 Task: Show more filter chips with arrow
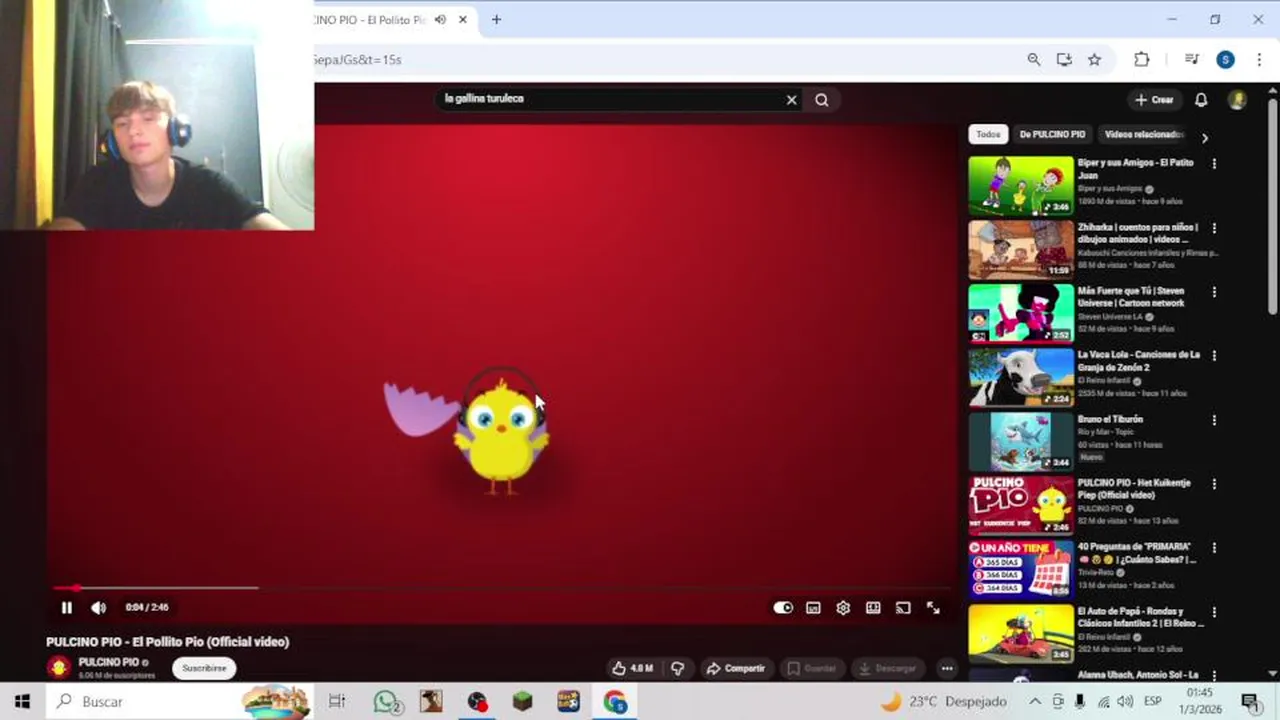pyautogui.click(x=1204, y=138)
